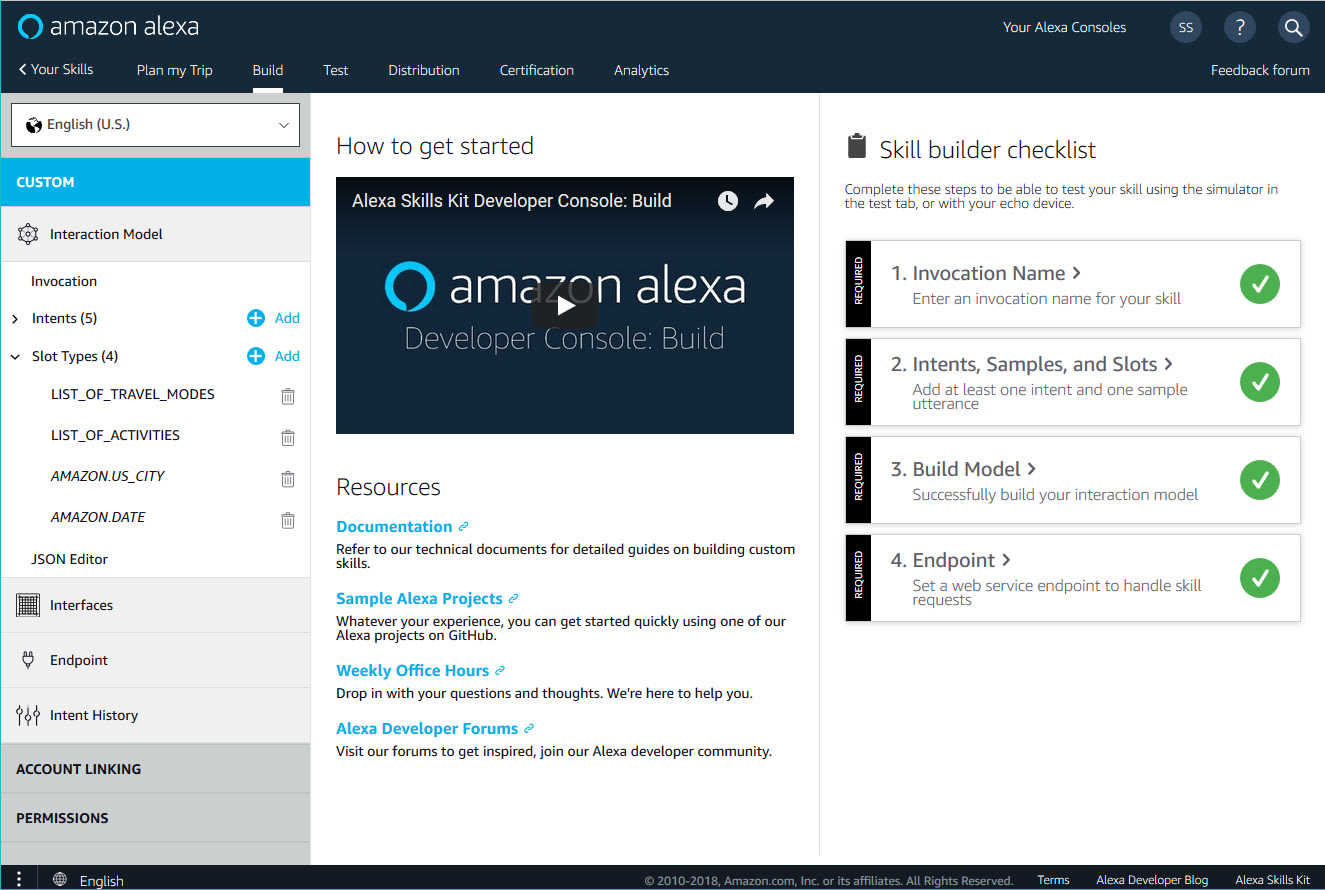Click the English language label in footer
Viewport: 1325px width, 890px height.
click(102, 881)
